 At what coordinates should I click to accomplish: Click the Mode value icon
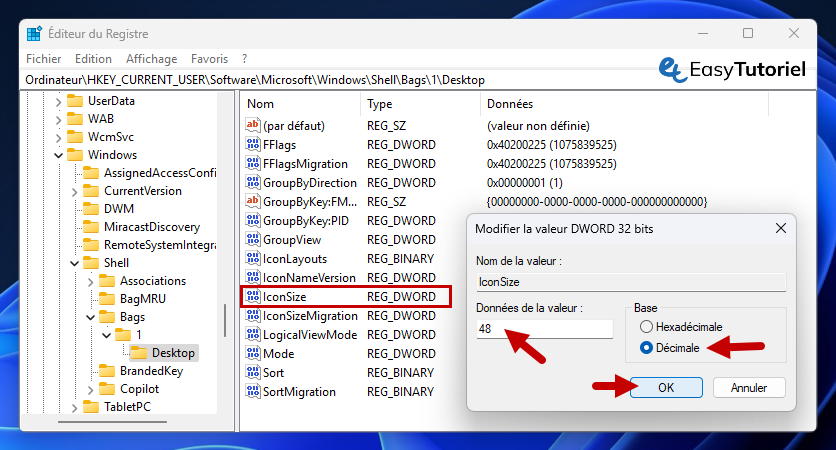tap(253, 353)
